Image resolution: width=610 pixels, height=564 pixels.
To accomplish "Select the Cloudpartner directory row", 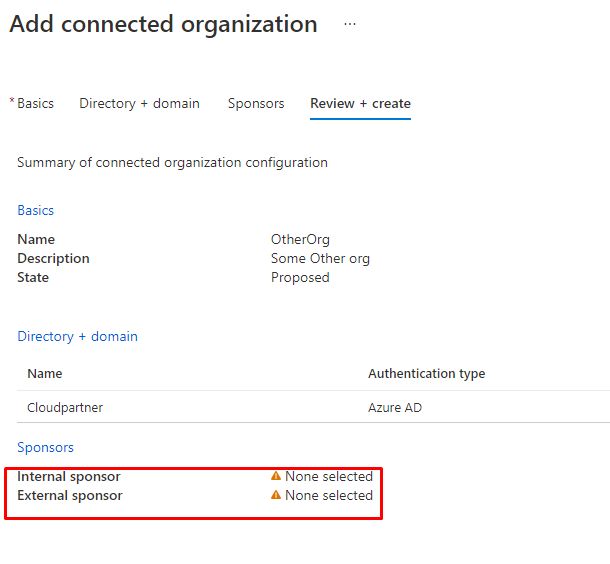I will coord(65,407).
